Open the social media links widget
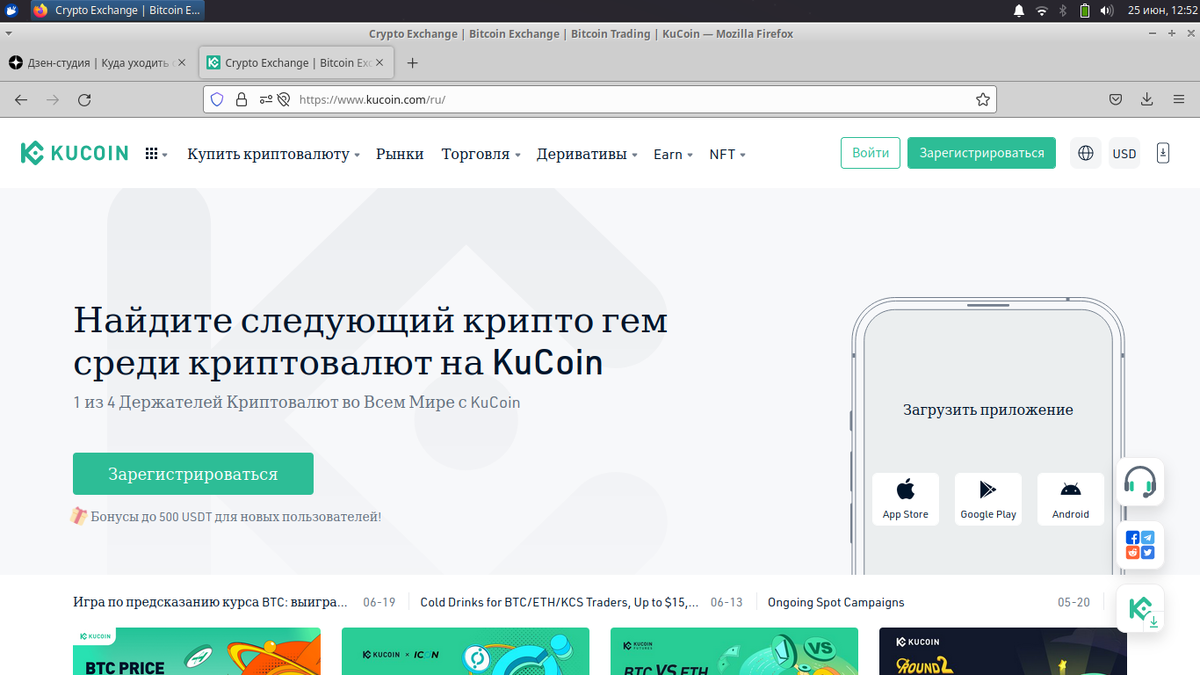The width and height of the screenshot is (1200, 675). pos(1140,545)
